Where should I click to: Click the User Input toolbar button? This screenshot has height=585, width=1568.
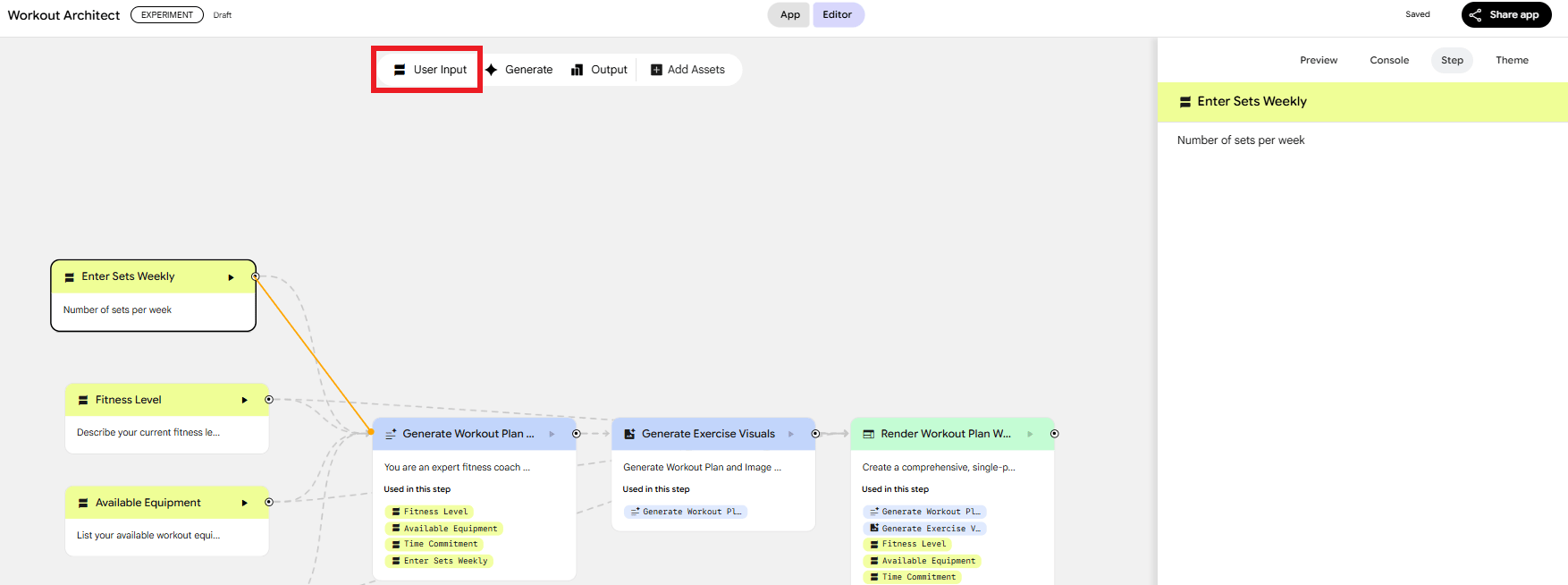coord(431,70)
